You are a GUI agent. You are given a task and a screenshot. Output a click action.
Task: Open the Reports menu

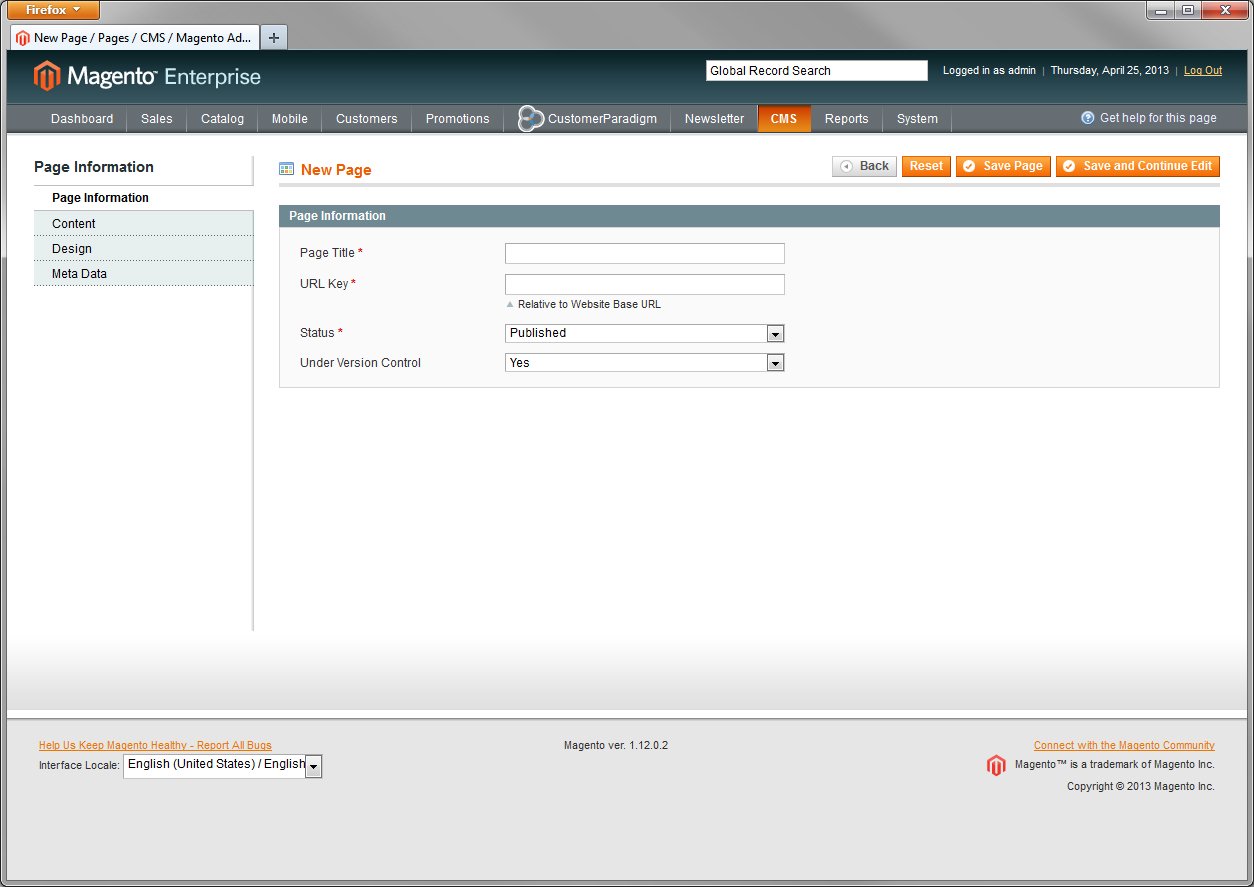[x=847, y=119]
